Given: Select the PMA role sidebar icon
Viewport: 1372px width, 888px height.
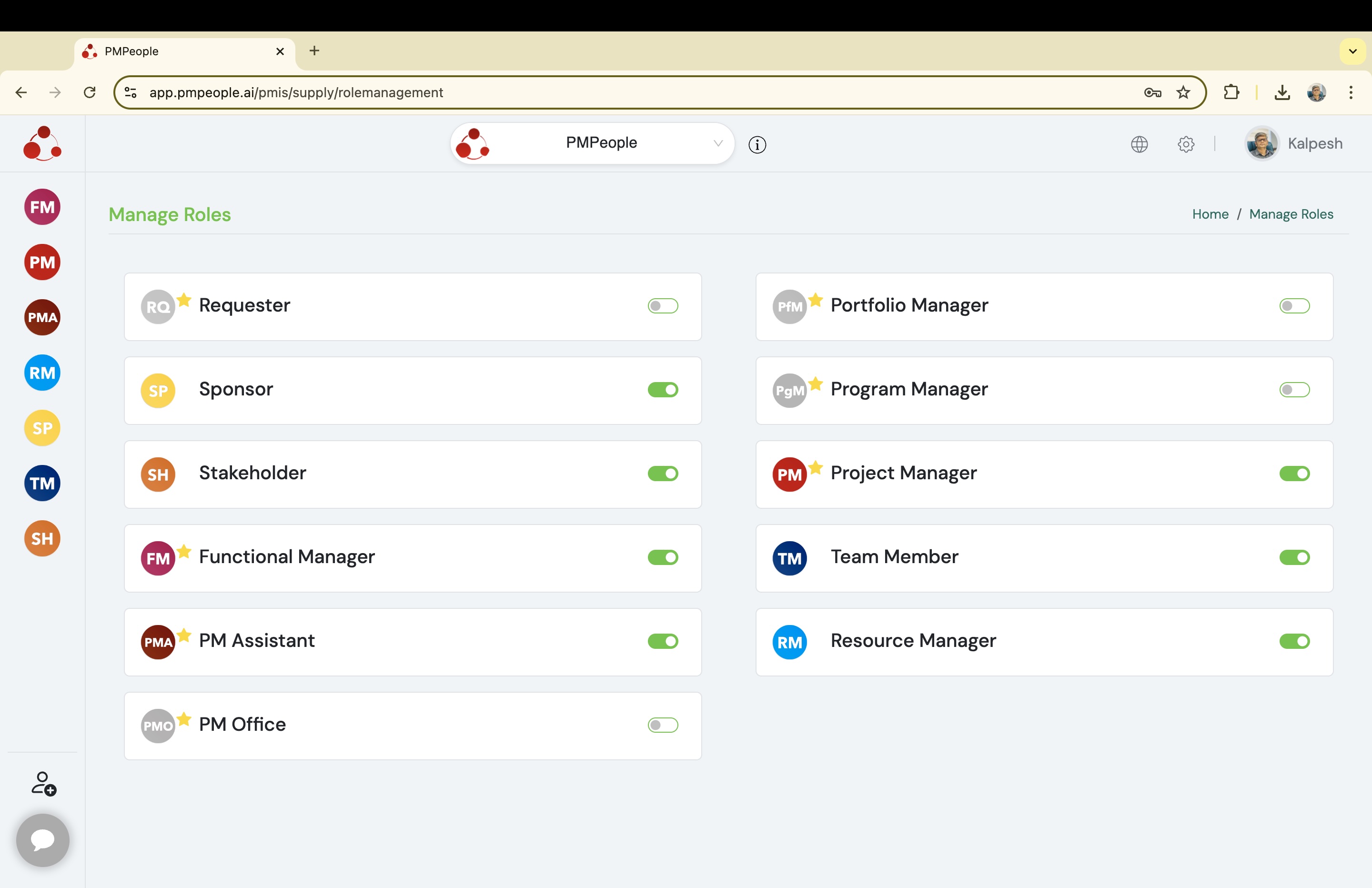Looking at the screenshot, I should pyautogui.click(x=42, y=317).
